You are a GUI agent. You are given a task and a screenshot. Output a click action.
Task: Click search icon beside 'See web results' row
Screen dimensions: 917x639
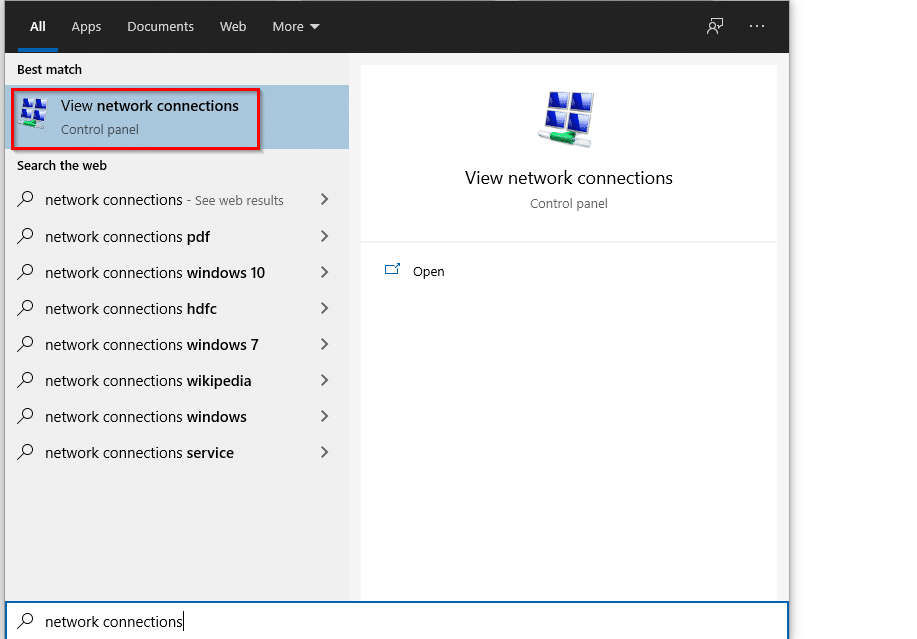[25, 199]
